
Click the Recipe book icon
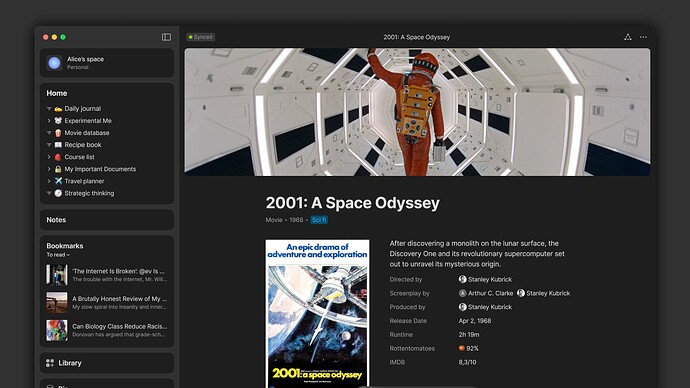tap(58, 145)
